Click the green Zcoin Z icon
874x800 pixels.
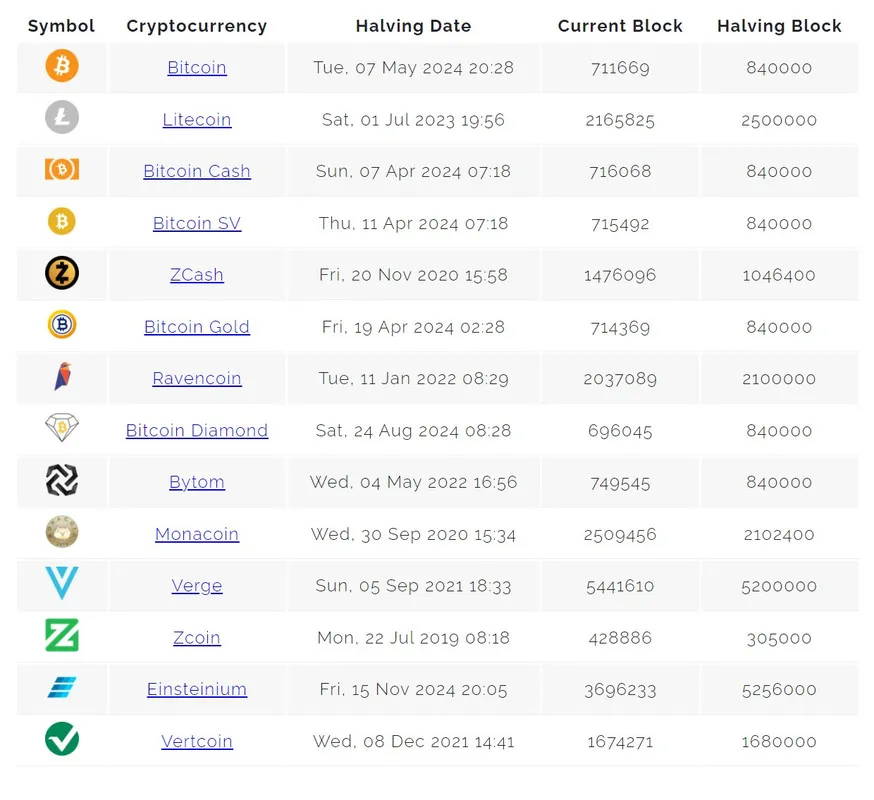click(x=62, y=635)
